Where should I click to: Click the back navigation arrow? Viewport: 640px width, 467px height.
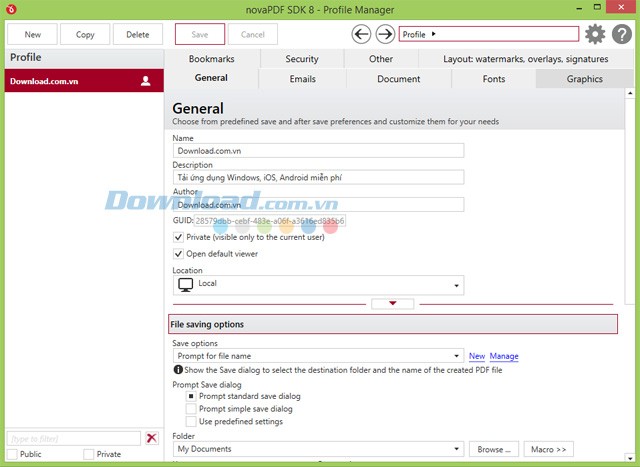pyautogui.click(x=362, y=34)
